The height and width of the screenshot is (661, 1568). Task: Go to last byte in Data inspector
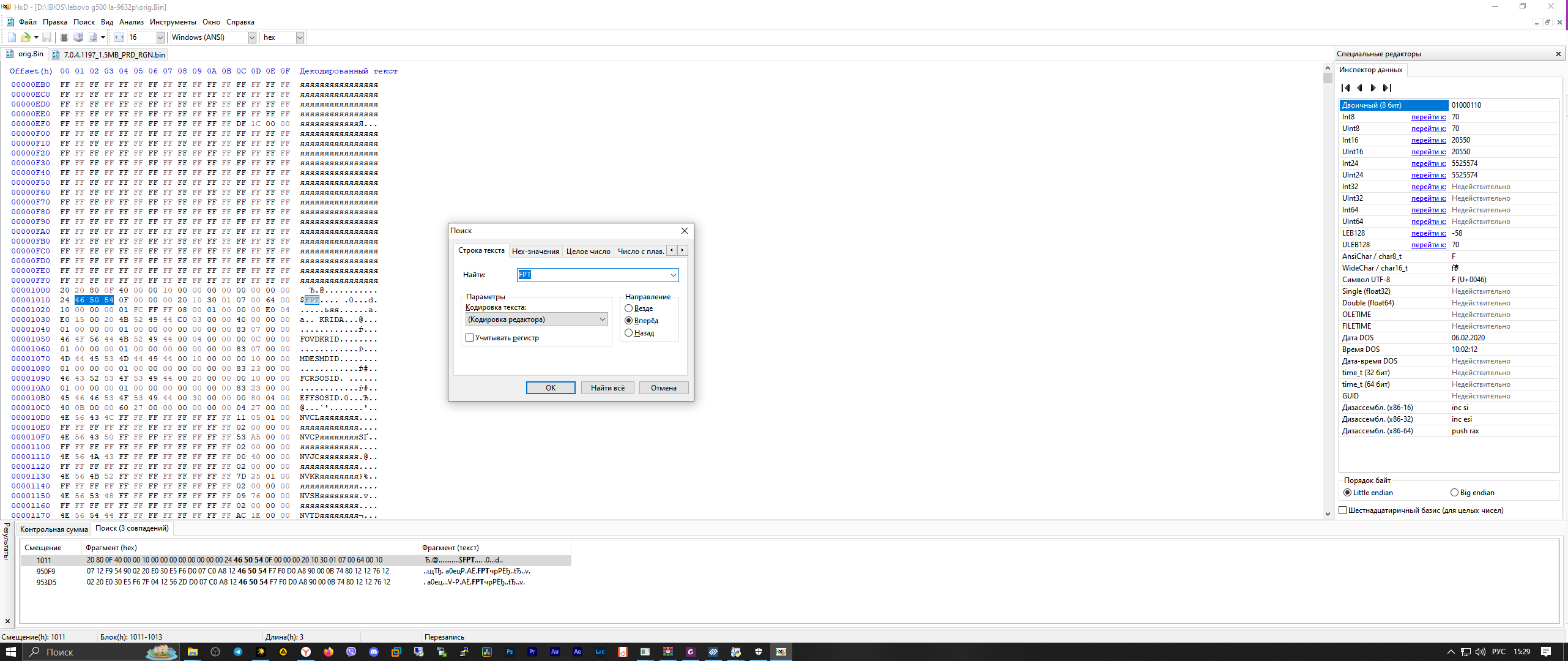tap(1388, 88)
